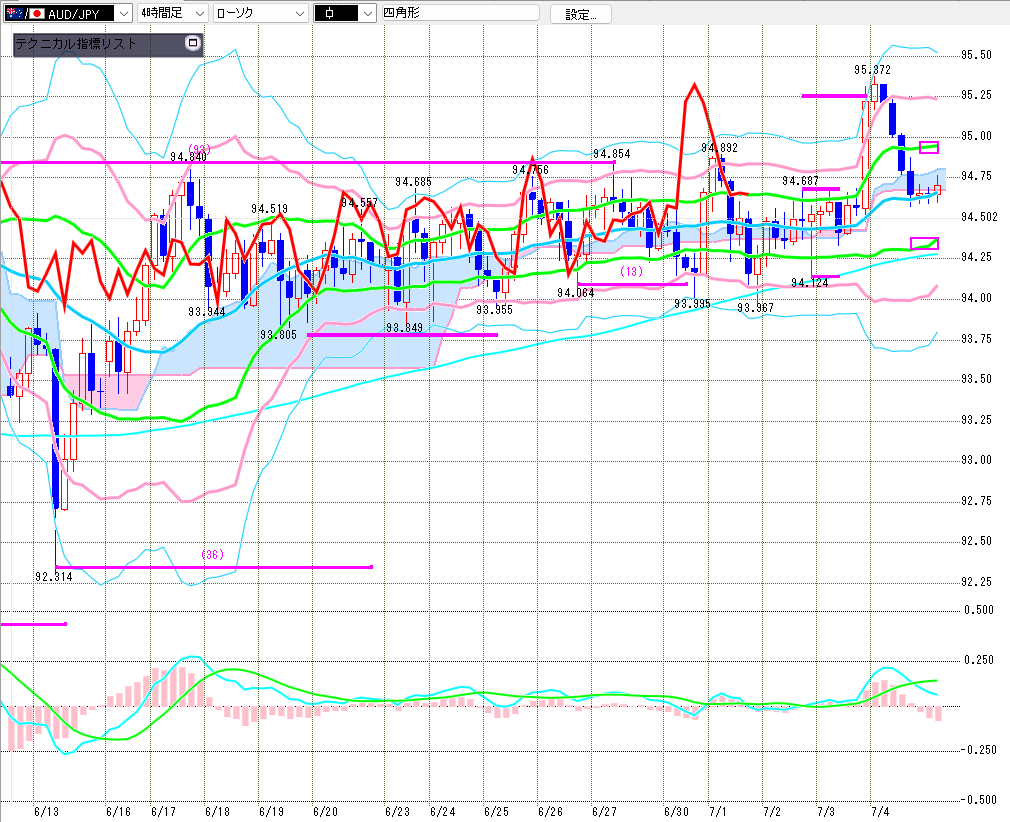The image size is (1010, 822).
Task: Click the 95.50 price axis value
Action: click(977, 55)
